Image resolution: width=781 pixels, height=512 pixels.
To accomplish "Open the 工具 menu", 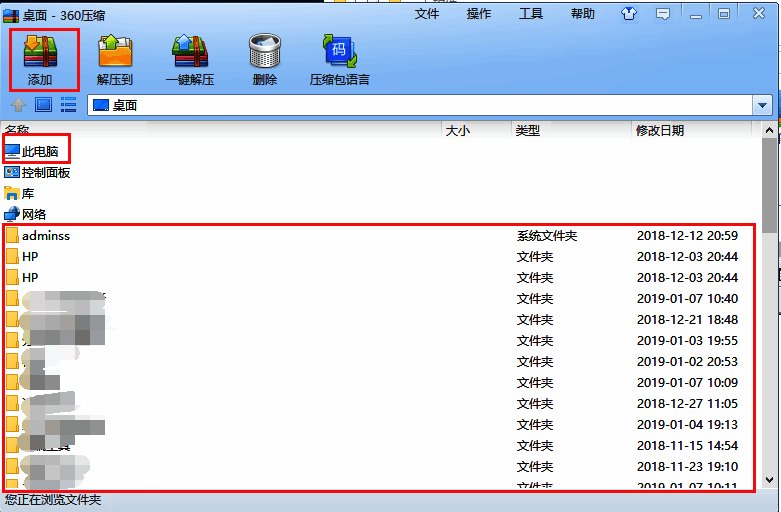I will (530, 14).
